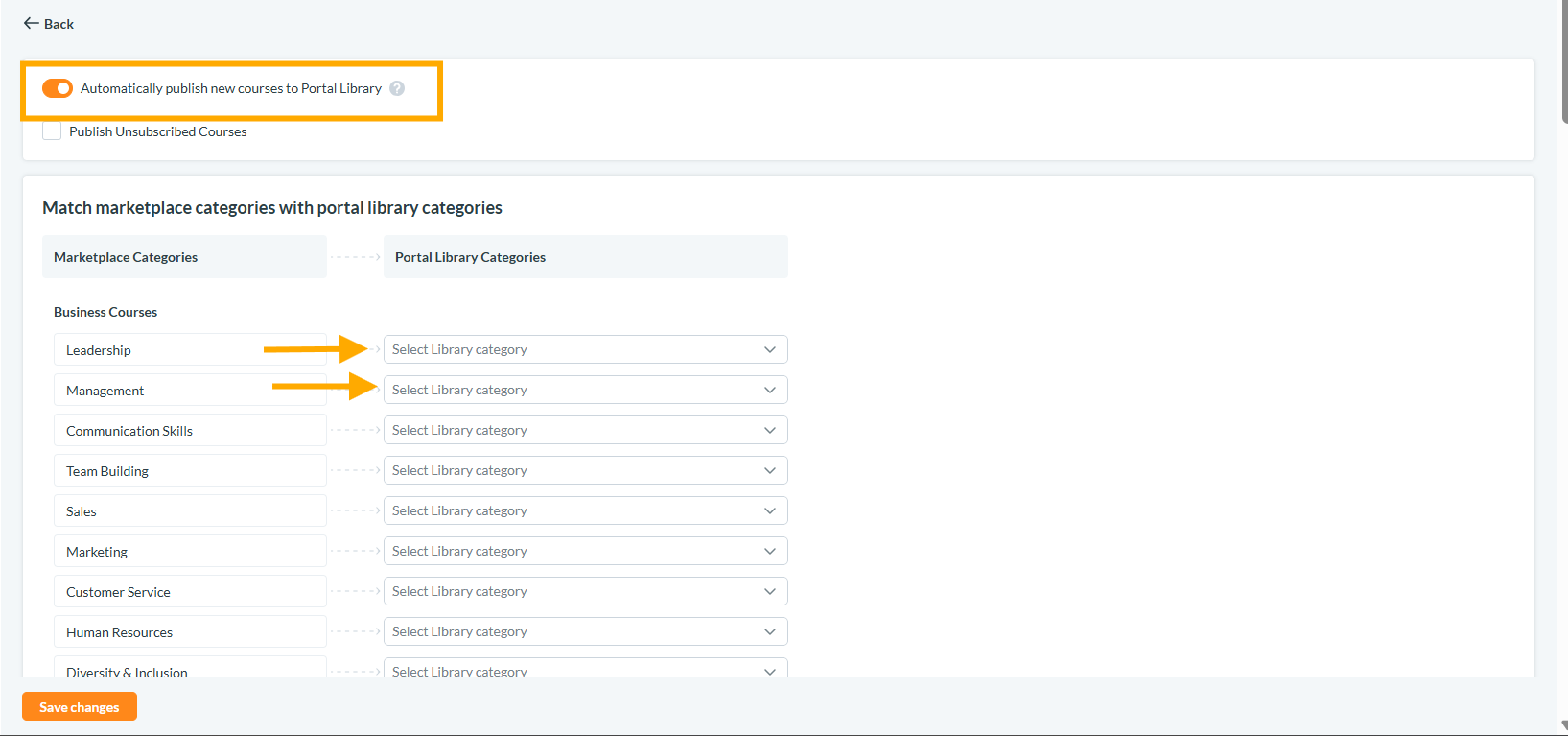
Task: Click the Business Courses section heading
Action: click(x=105, y=312)
